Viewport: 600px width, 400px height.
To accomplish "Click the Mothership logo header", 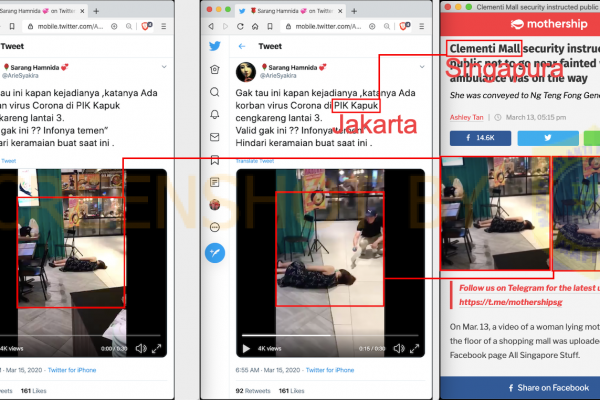I will (548, 24).
